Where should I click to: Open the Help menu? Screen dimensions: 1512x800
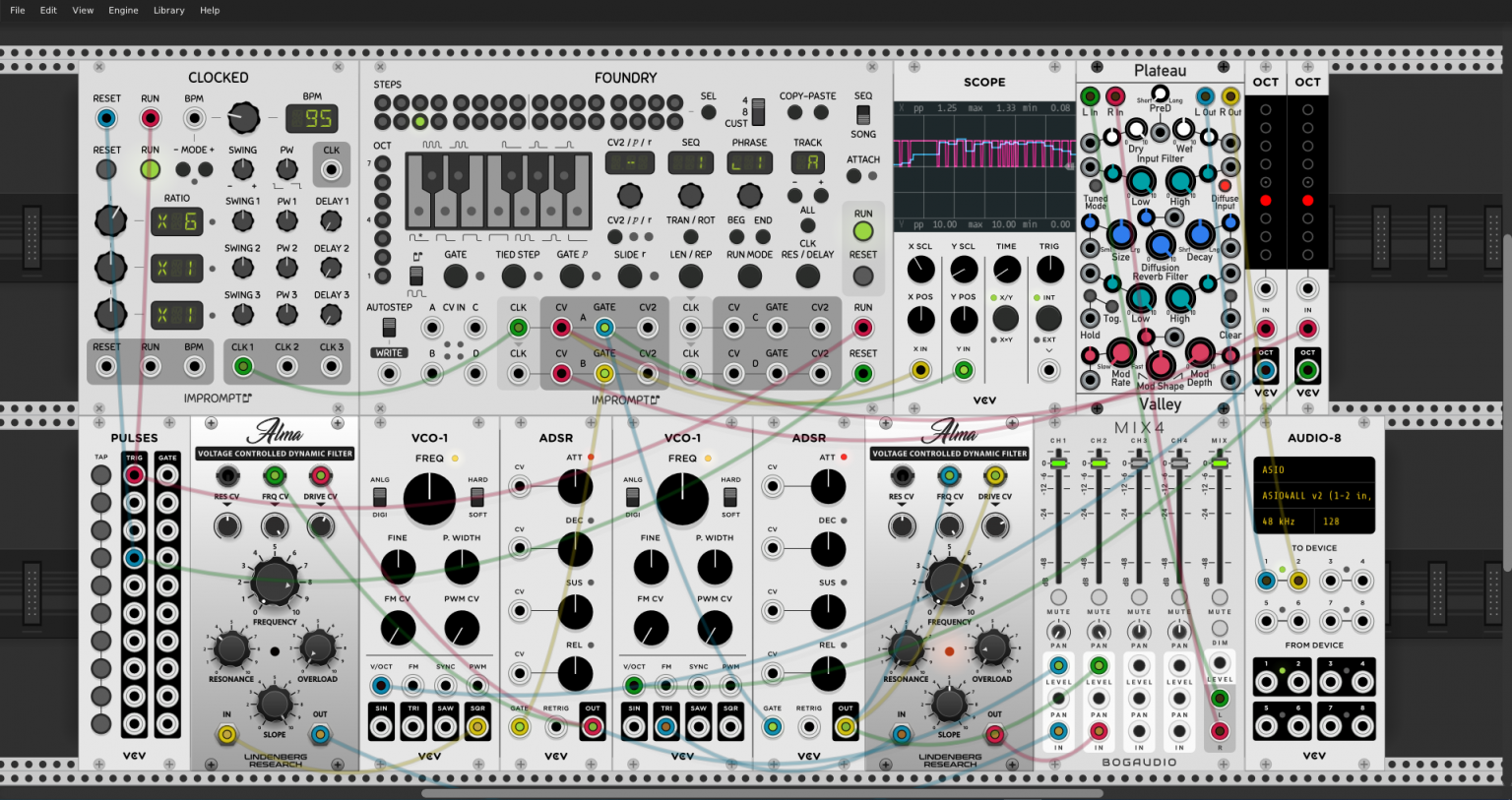coord(210,10)
